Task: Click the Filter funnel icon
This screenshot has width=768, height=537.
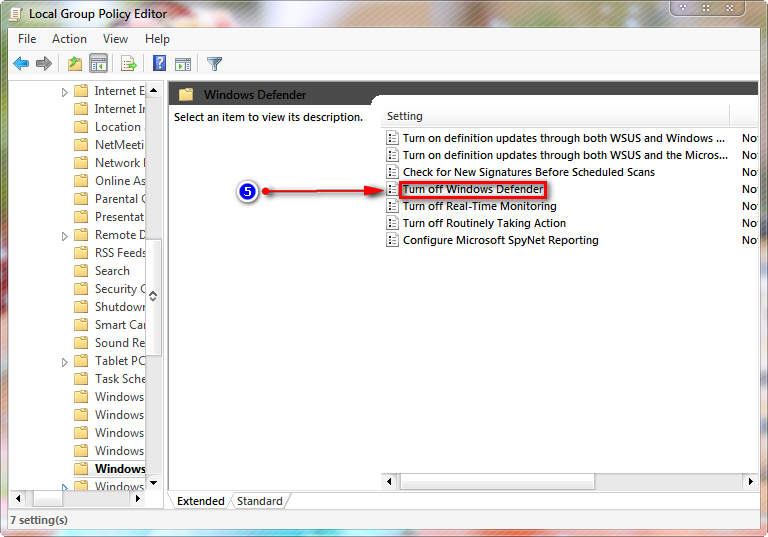Action: (x=215, y=64)
